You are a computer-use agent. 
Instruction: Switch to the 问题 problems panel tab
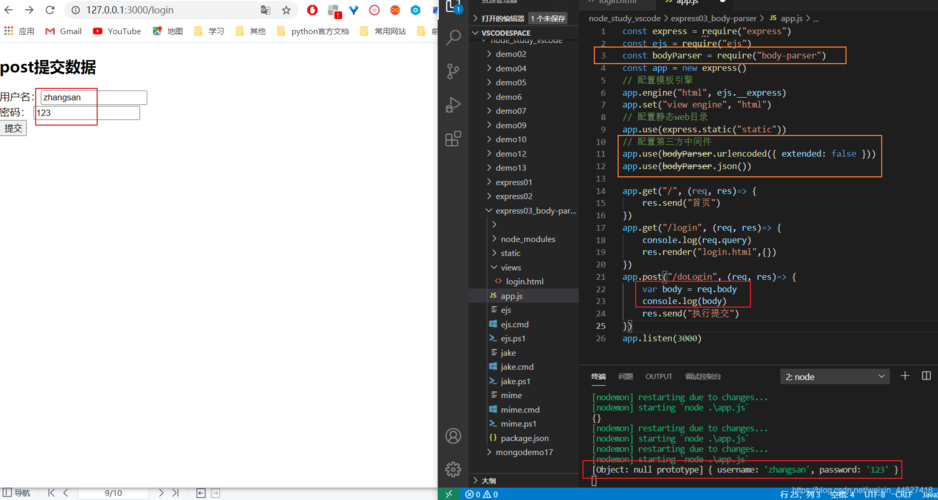[626, 377]
